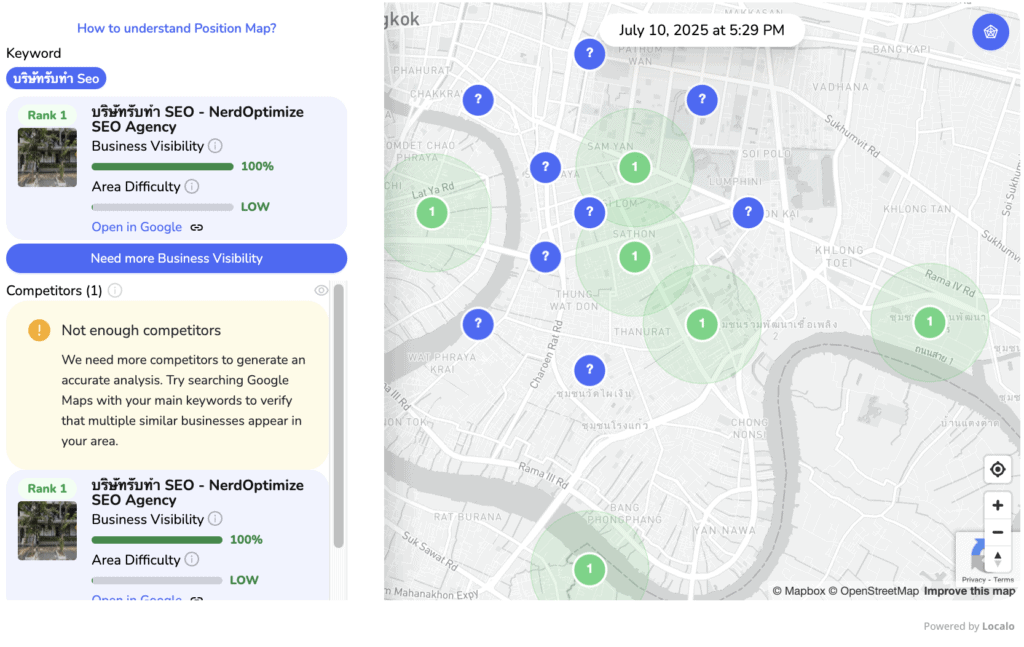Select the green rank 1 marker beside Thanurat
Image resolution: width=1024 pixels, height=647 pixels.
click(702, 324)
